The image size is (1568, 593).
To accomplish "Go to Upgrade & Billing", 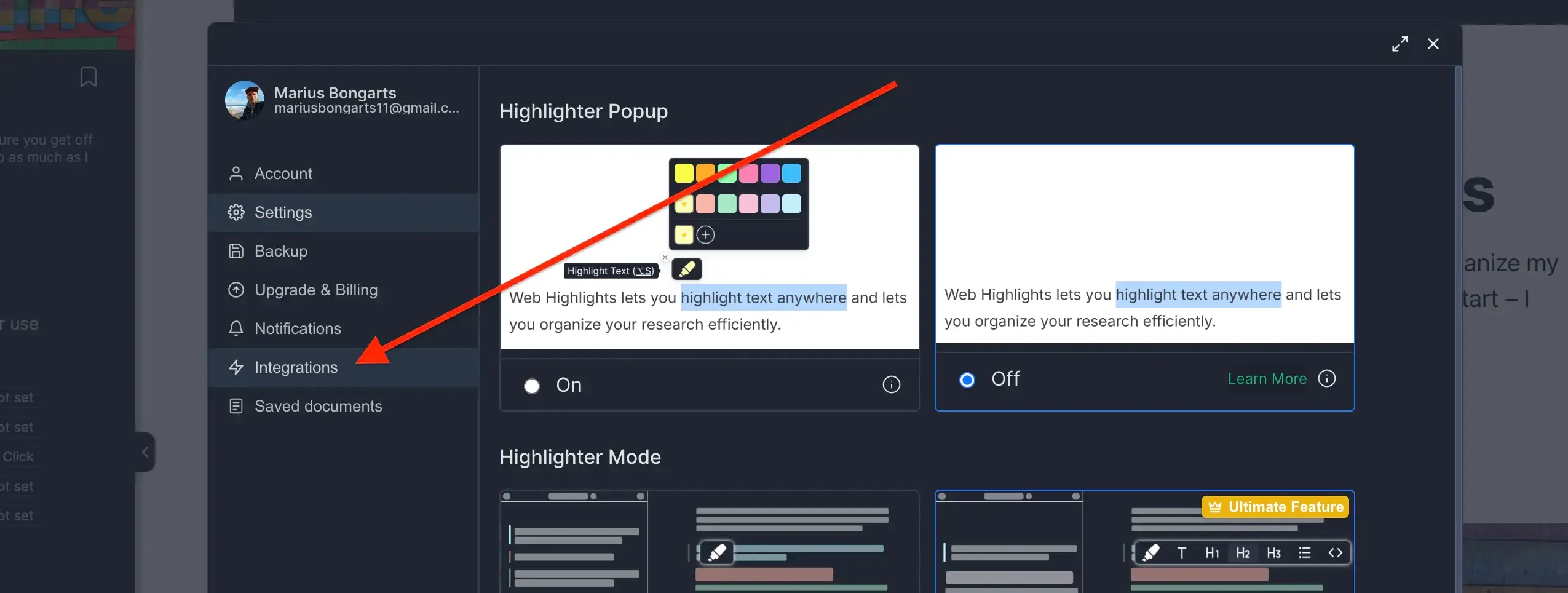I will point(343,290).
